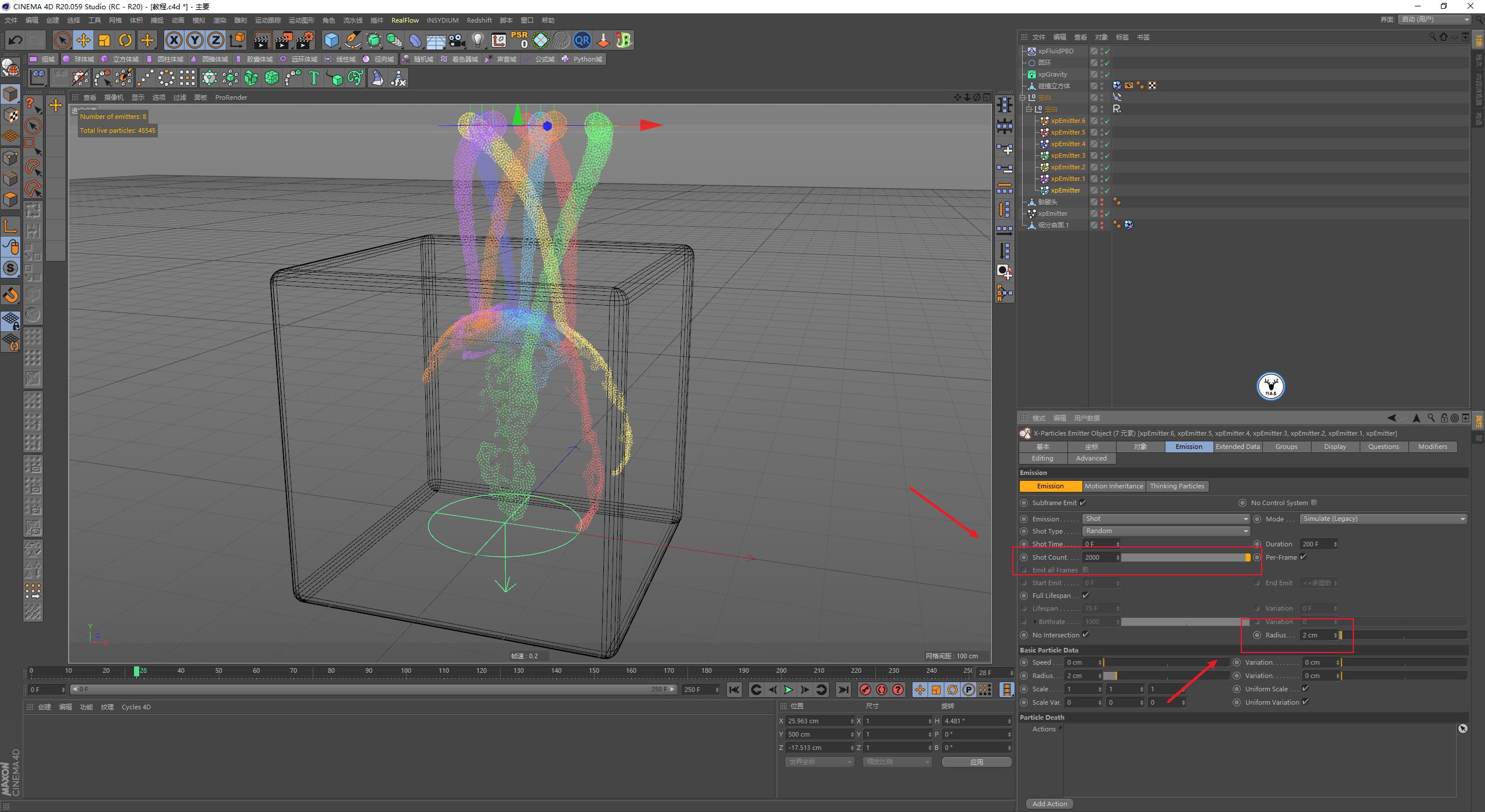Select the Move tool in the toolbar
Image resolution: width=1485 pixels, height=812 pixels.
click(x=84, y=40)
